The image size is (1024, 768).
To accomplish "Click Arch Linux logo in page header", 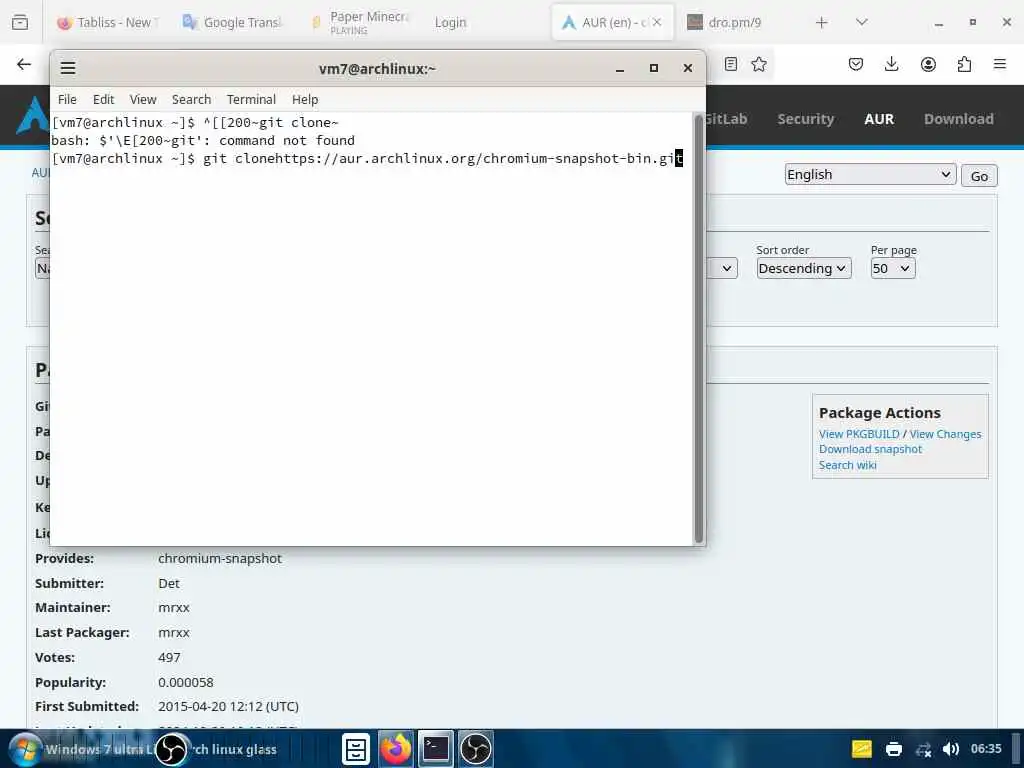I will (33, 115).
